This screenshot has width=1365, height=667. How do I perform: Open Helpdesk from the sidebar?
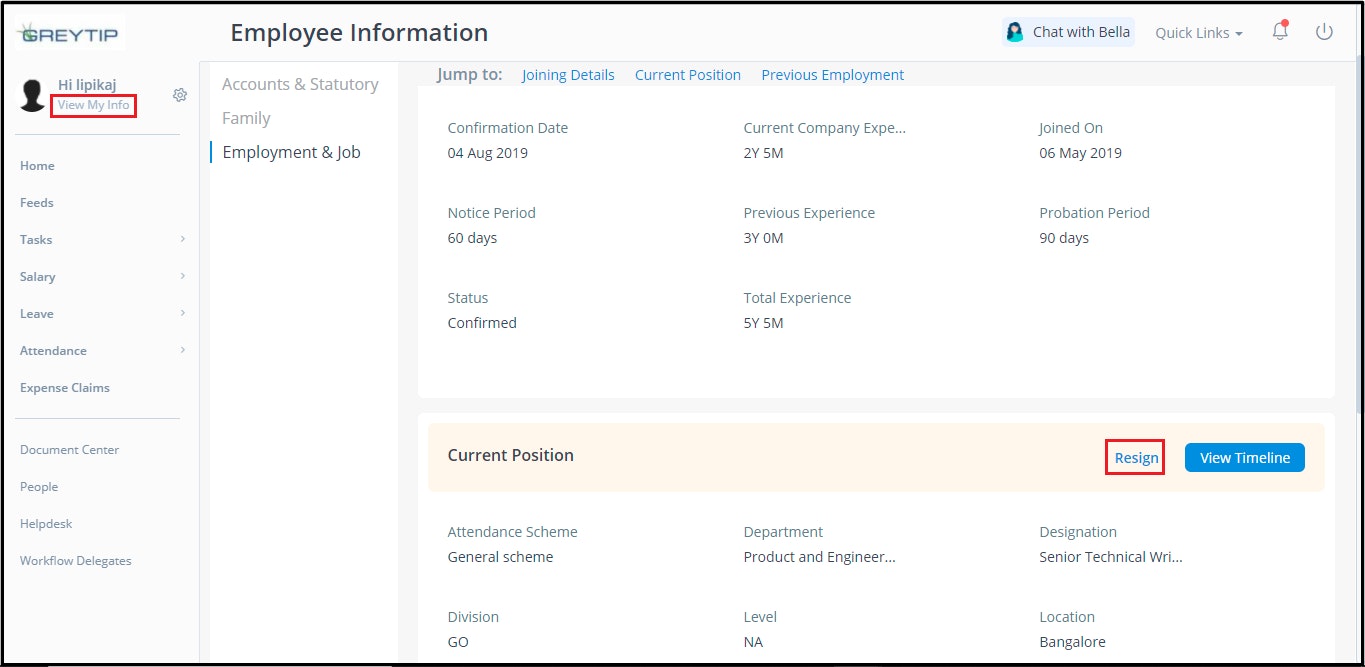(45, 523)
